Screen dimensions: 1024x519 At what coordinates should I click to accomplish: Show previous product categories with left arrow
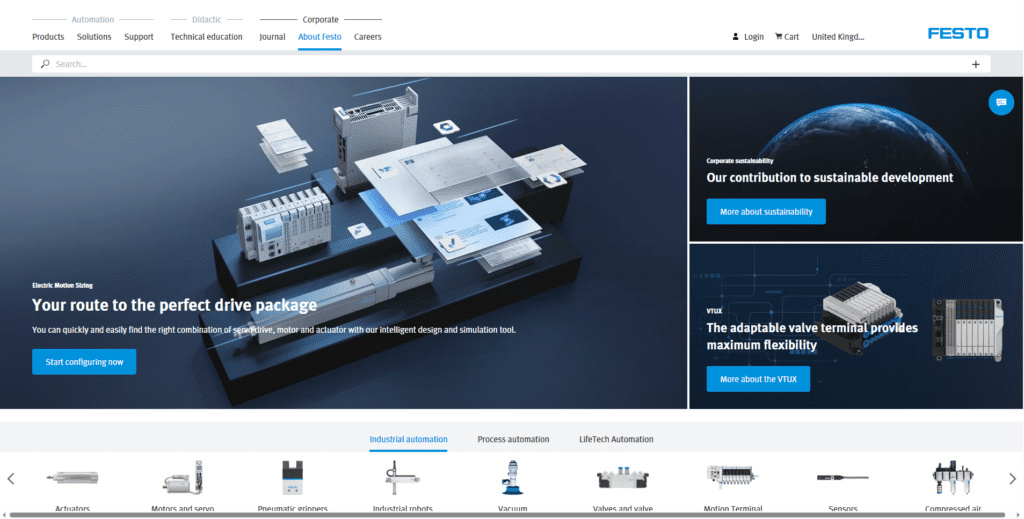coord(11,479)
